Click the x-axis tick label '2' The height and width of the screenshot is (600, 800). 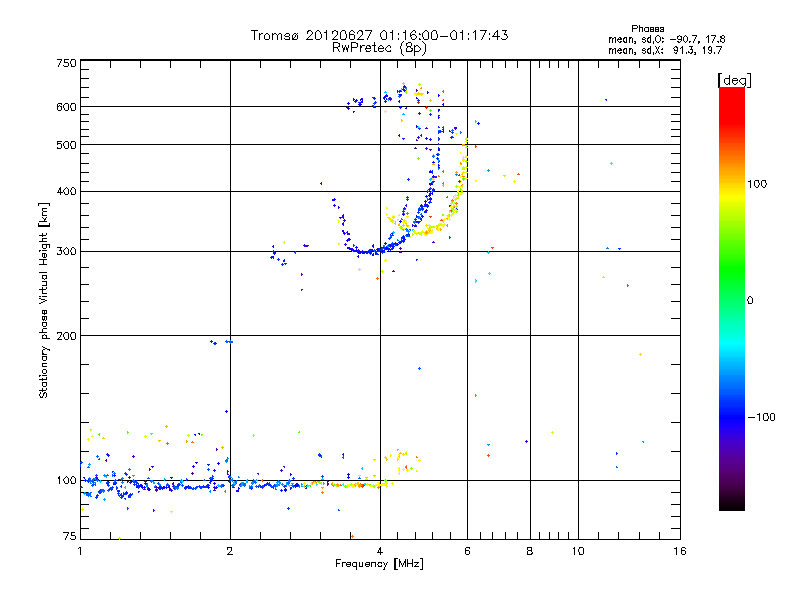click(230, 551)
